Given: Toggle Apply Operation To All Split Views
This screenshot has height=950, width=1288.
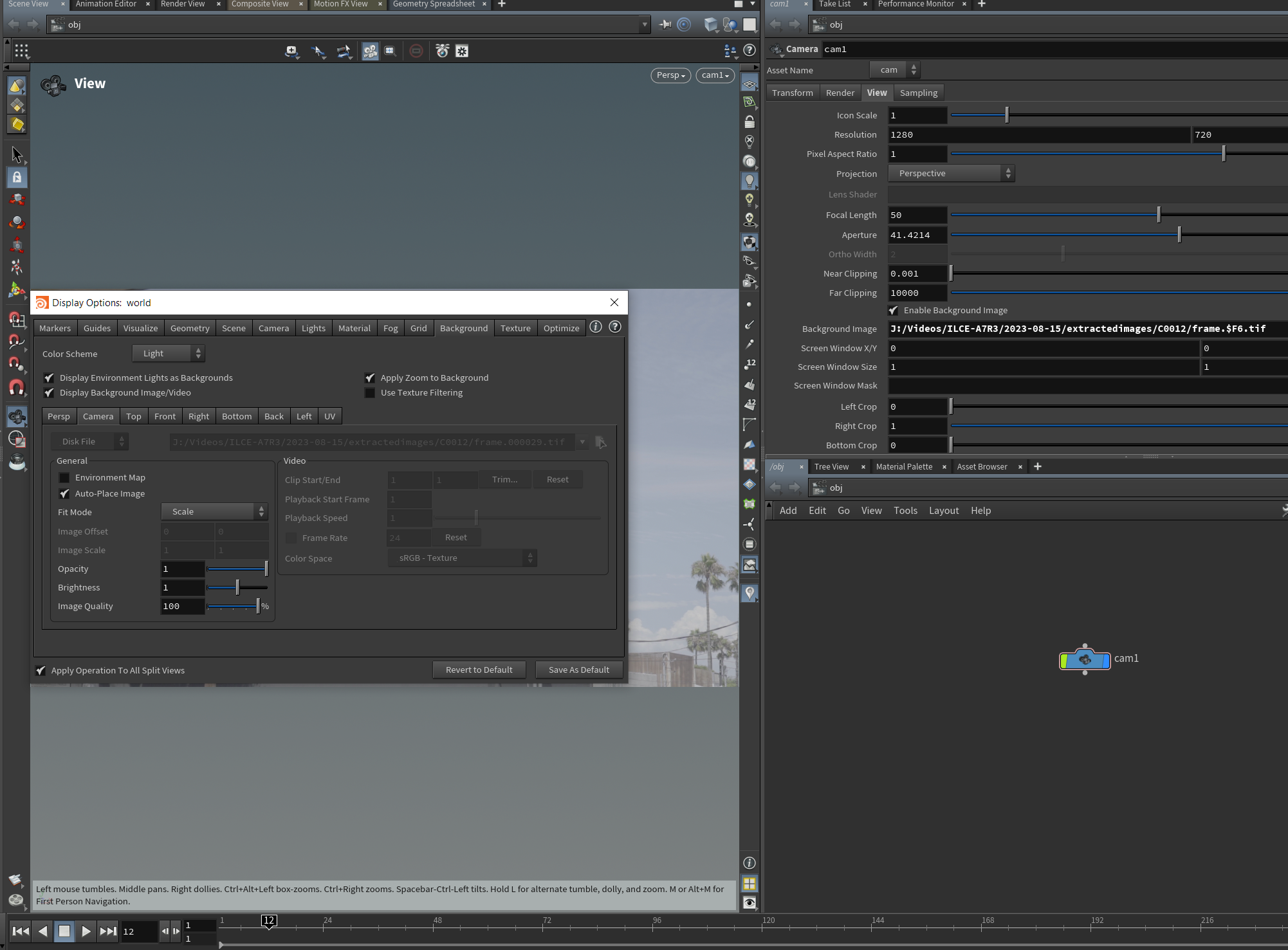Looking at the screenshot, I should pyautogui.click(x=41, y=670).
